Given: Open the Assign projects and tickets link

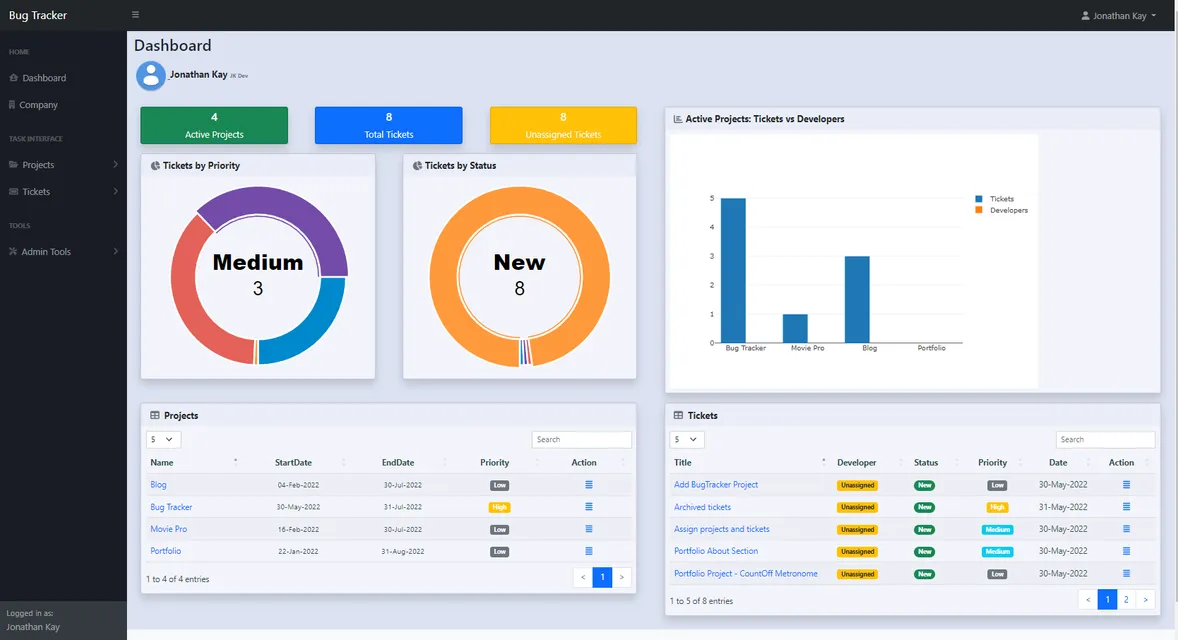Looking at the screenshot, I should click(x=722, y=529).
